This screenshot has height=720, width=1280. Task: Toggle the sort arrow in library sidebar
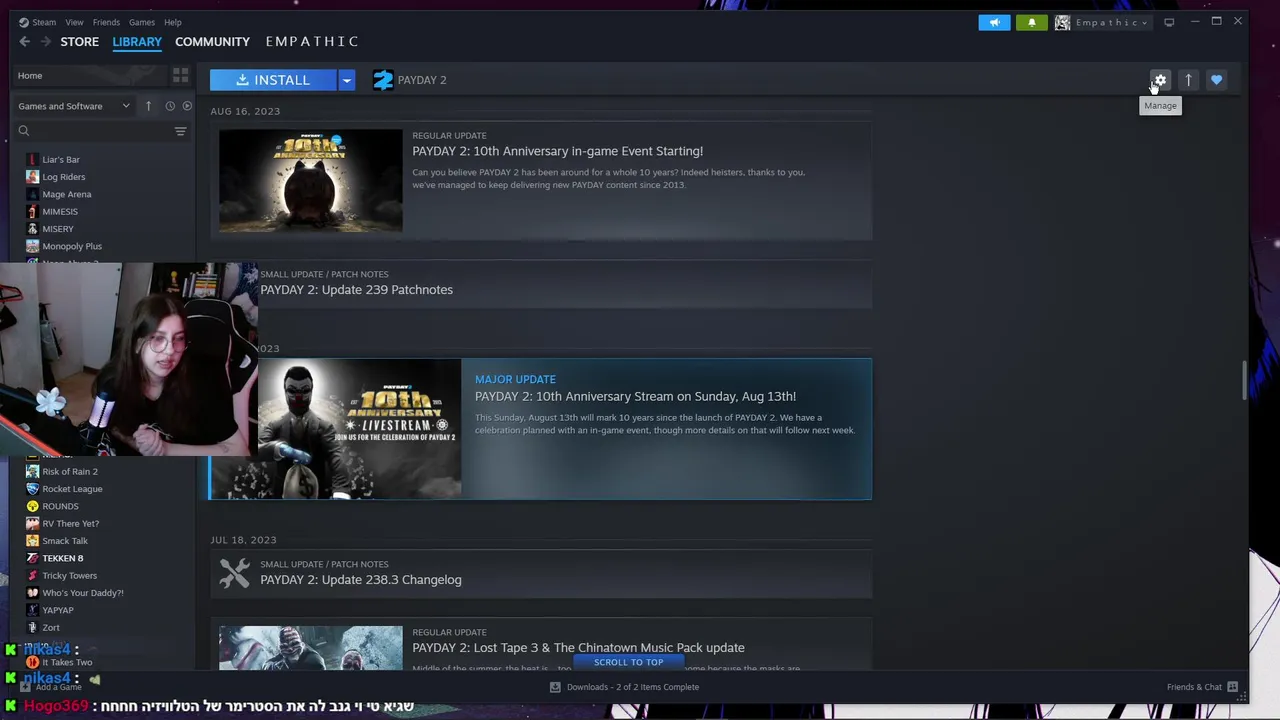pyautogui.click(x=148, y=106)
